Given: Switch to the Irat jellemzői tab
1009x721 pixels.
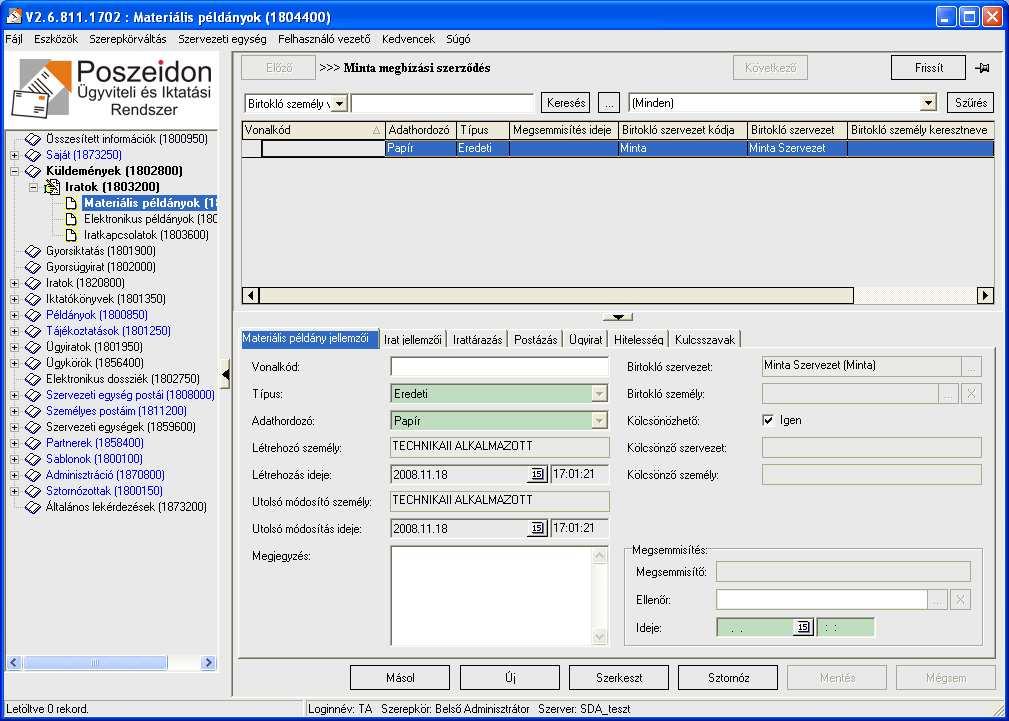Looking at the screenshot, I should click(x=412, y=339).
